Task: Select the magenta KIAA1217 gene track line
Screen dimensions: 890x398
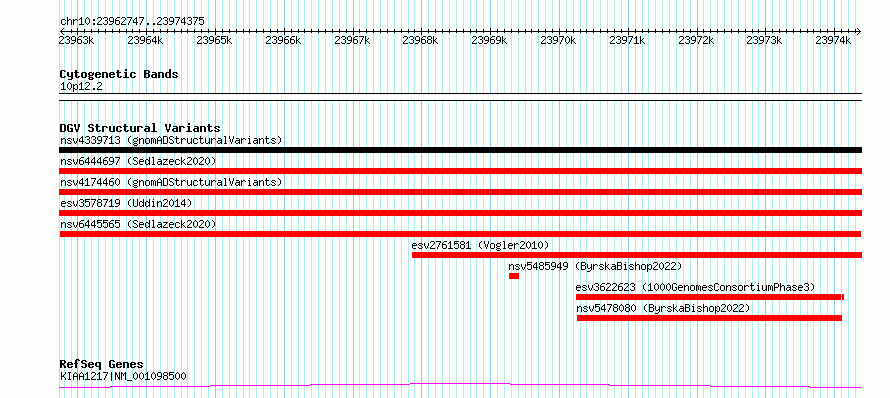Action: (x=460, y=386)
